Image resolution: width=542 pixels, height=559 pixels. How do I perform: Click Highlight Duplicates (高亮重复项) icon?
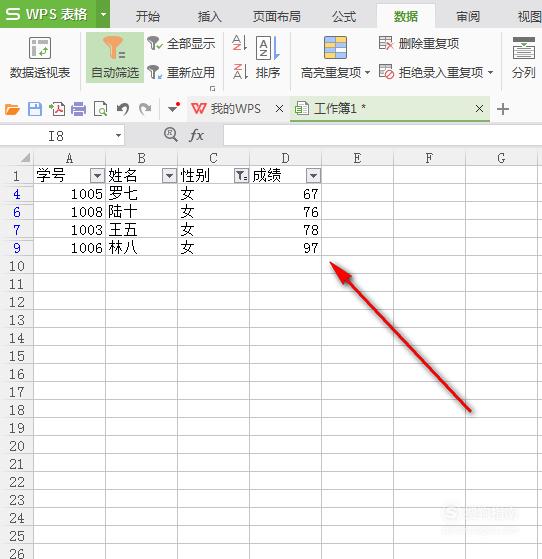pyautogui.click(x=335, y=48)
